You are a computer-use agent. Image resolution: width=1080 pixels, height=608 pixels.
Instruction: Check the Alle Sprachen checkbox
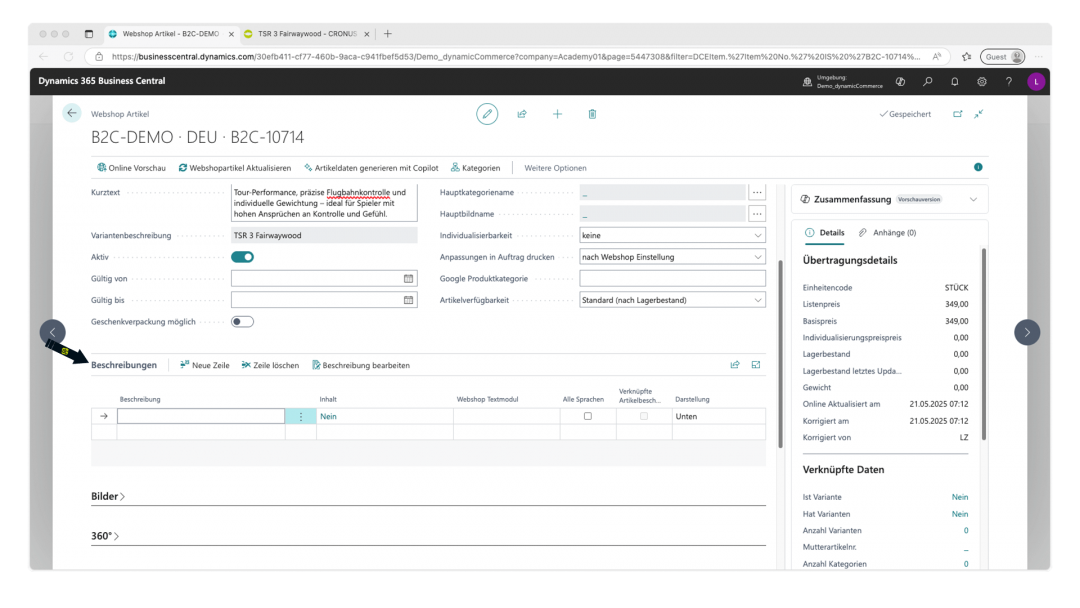pyautogui.click(x=588, y=416)
